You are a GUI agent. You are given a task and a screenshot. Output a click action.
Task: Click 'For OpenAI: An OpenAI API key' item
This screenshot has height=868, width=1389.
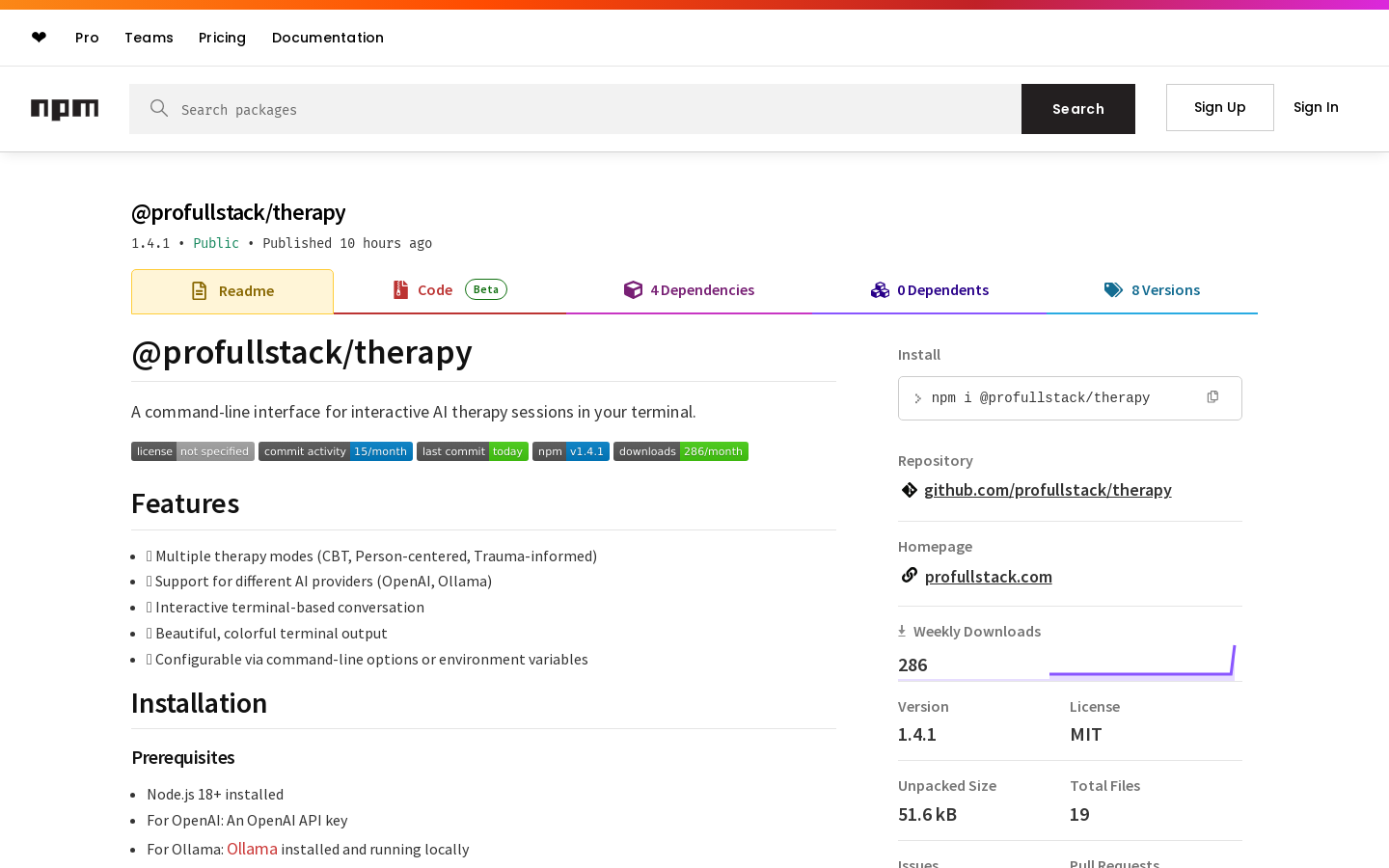tap(247, 821)
